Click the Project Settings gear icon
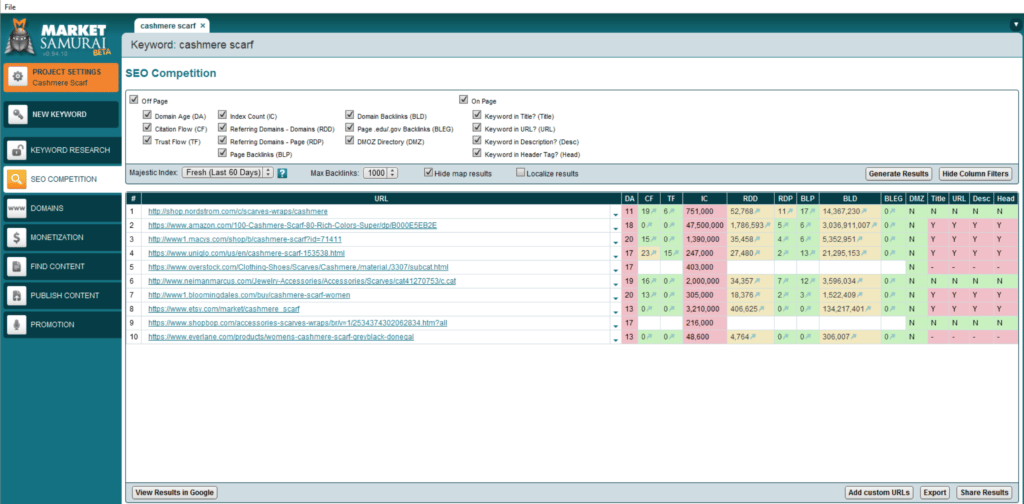 coord(18,77)
